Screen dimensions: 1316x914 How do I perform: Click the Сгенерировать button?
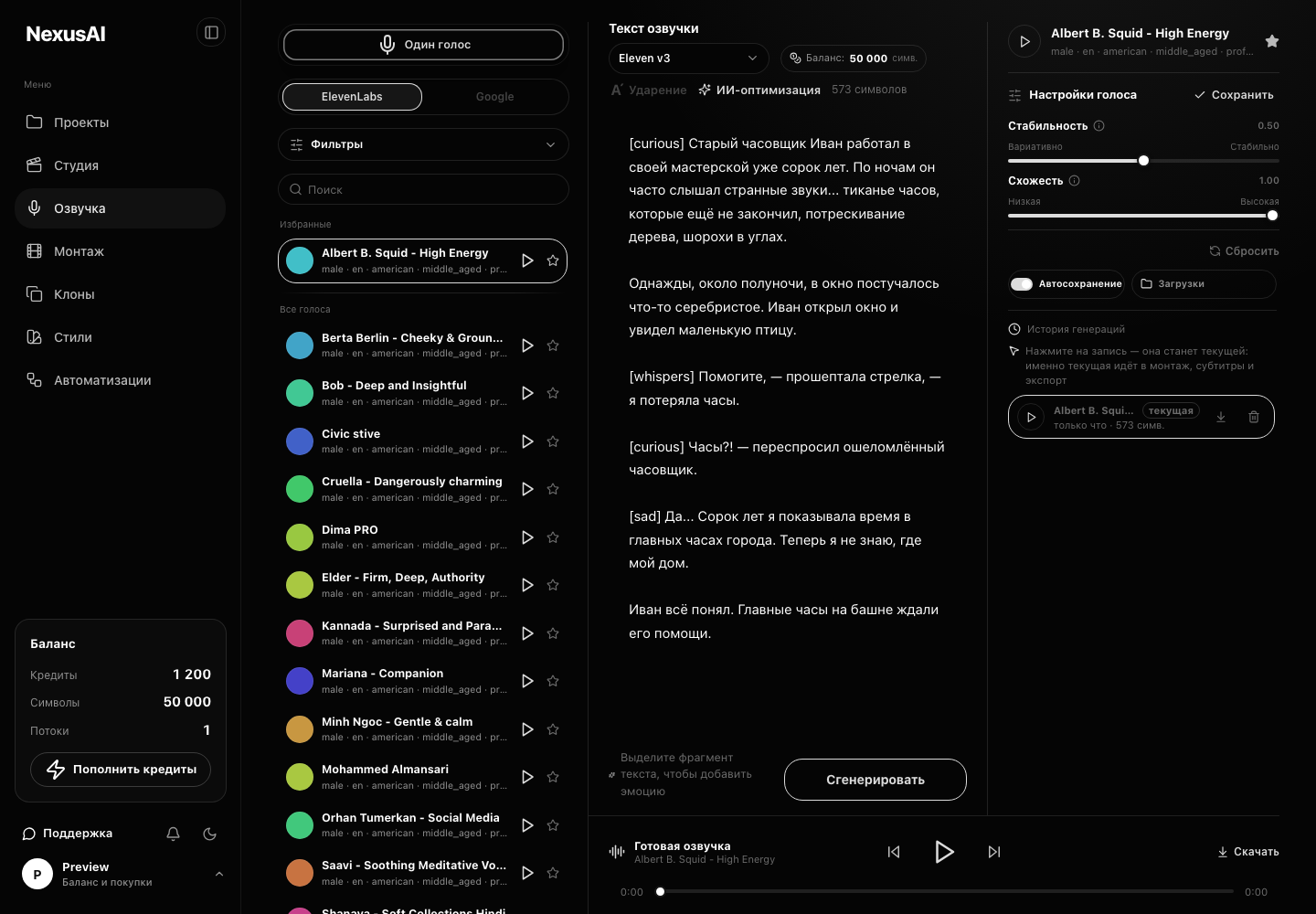coord(876,780)
